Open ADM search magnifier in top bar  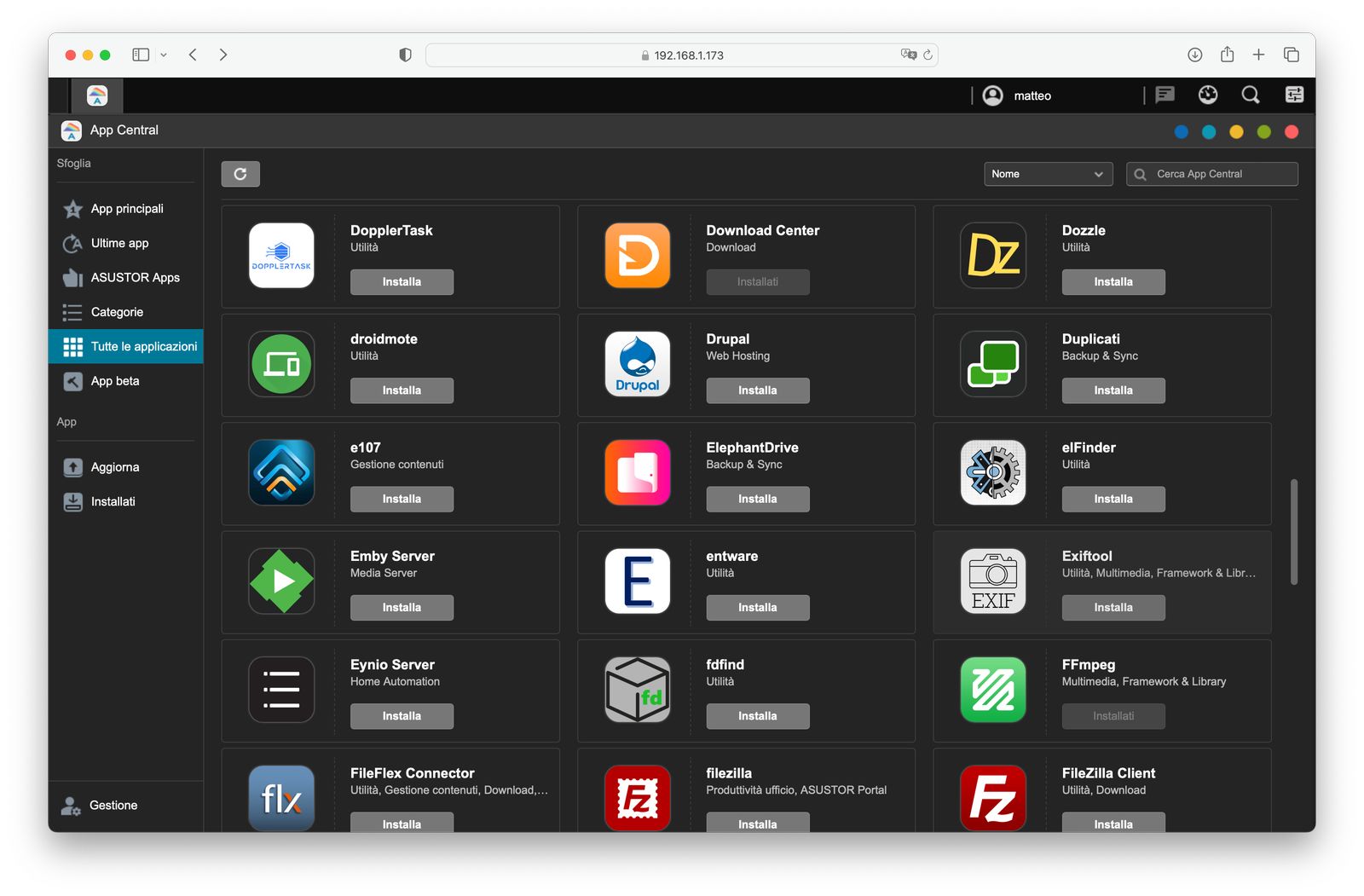coord(1251,95)
